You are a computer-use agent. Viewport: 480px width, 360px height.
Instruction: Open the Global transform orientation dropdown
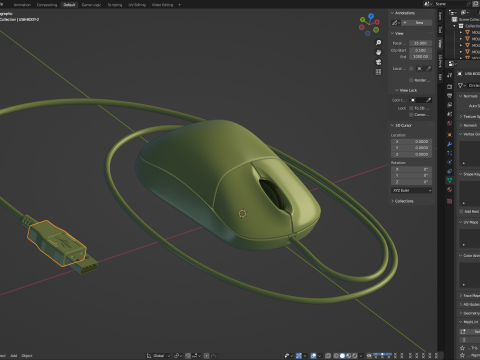159,356
